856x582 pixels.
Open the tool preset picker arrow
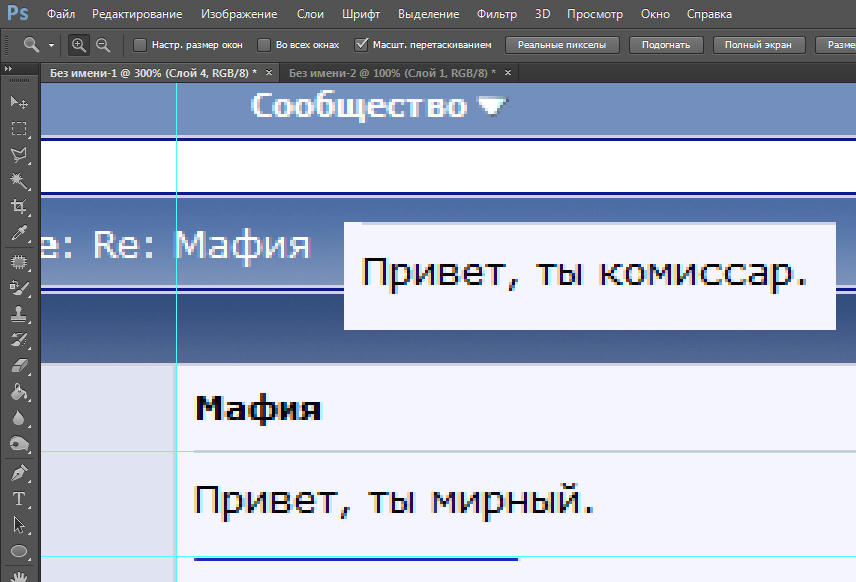(x=51, y=45)
